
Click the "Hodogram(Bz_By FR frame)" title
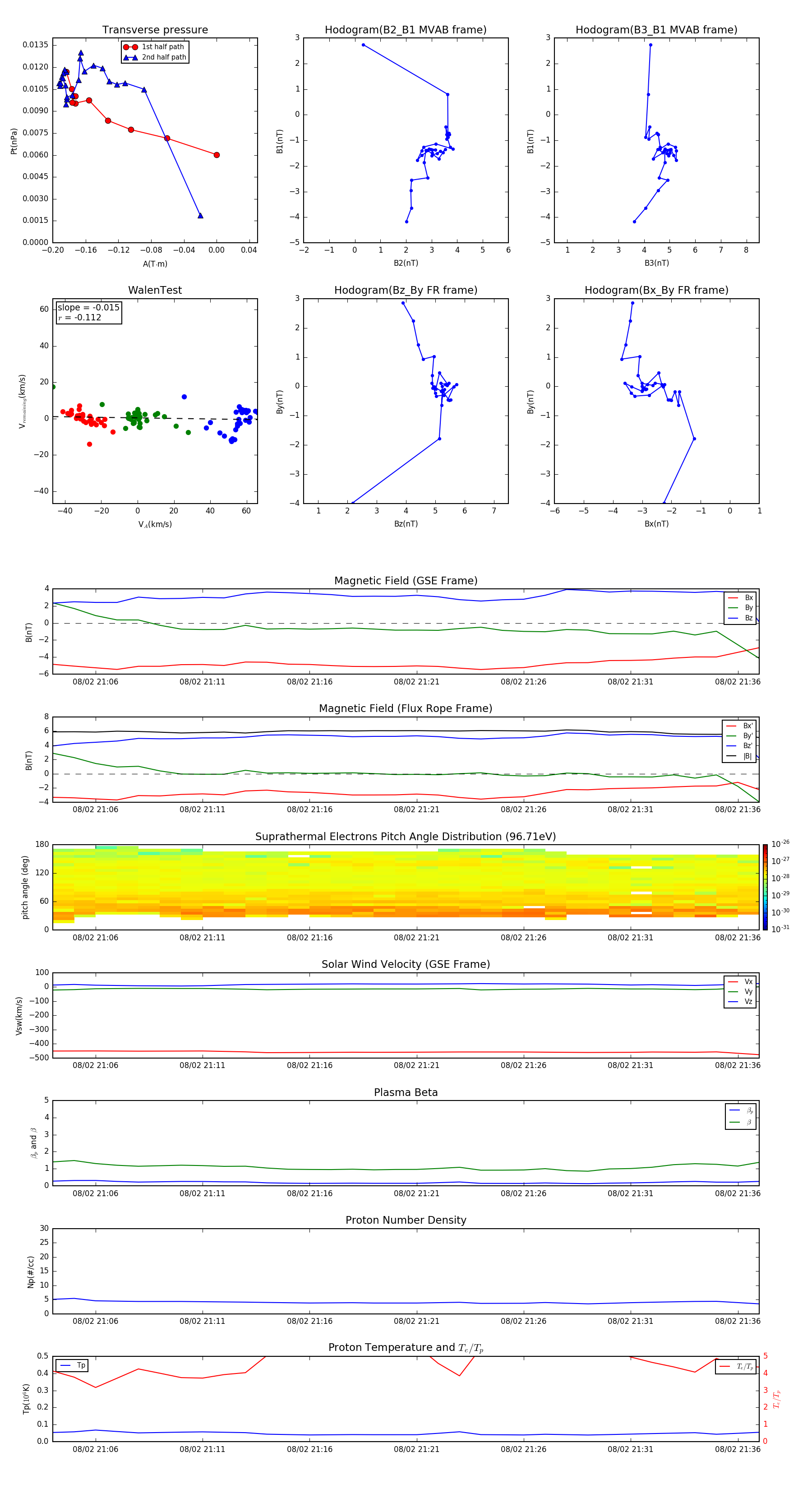point(406,290)
